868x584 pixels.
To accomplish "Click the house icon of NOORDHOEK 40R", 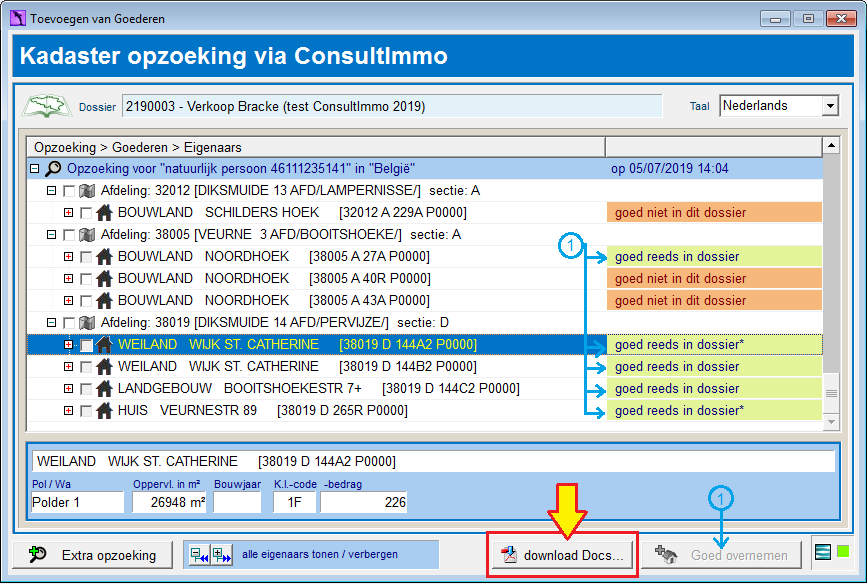I will pos(104,278).
